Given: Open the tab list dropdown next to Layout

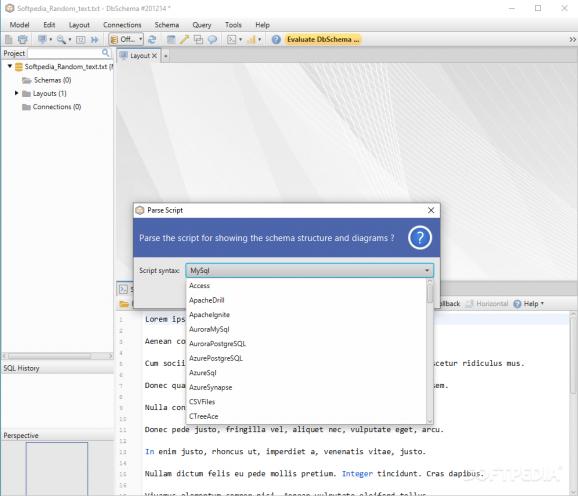Looking at the screenshot, I should pos(166,56).
